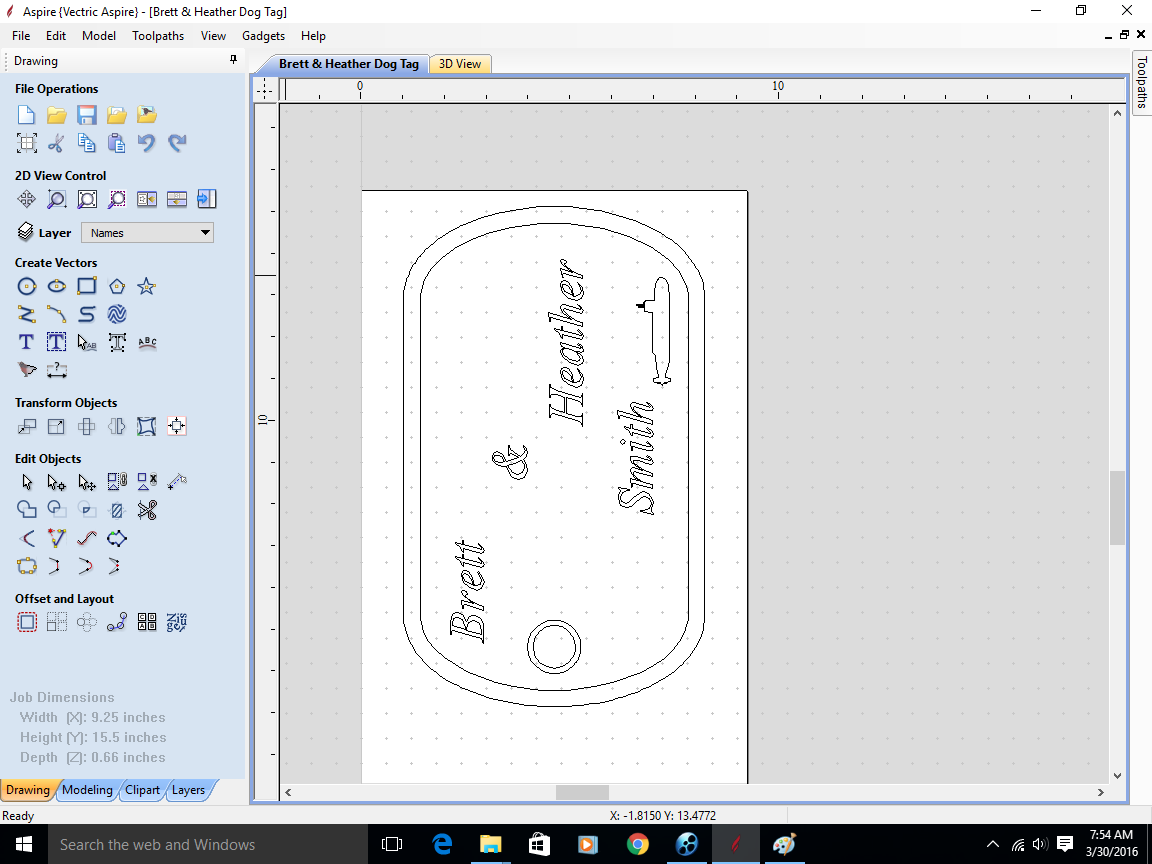
Task: Expand the Toolpaths side panel tab
Action: [x=1142, y=81]
